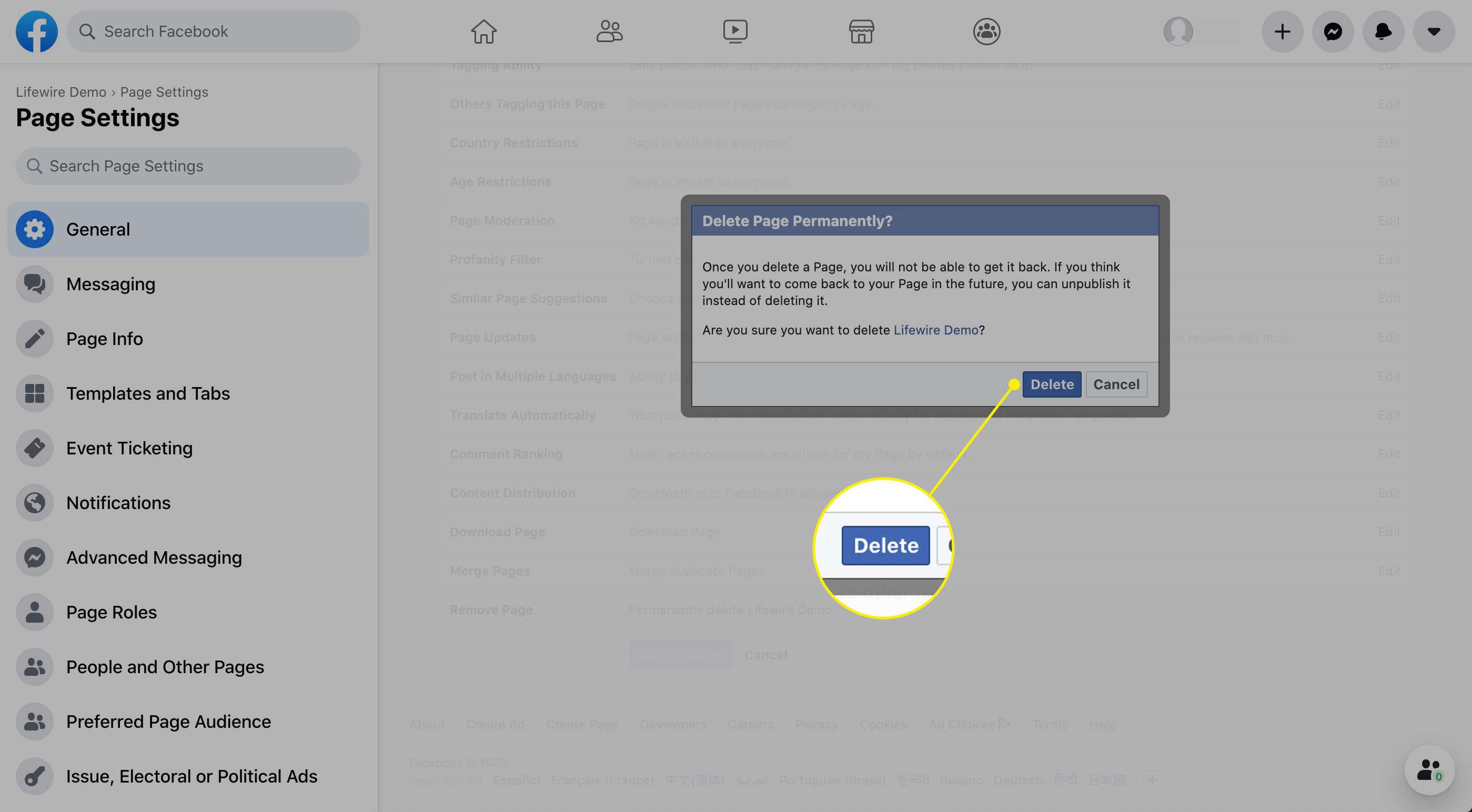This screenshot has height=812, width=1472.
Task: Select Event Ticketing in sidebar
Action: 188,448
